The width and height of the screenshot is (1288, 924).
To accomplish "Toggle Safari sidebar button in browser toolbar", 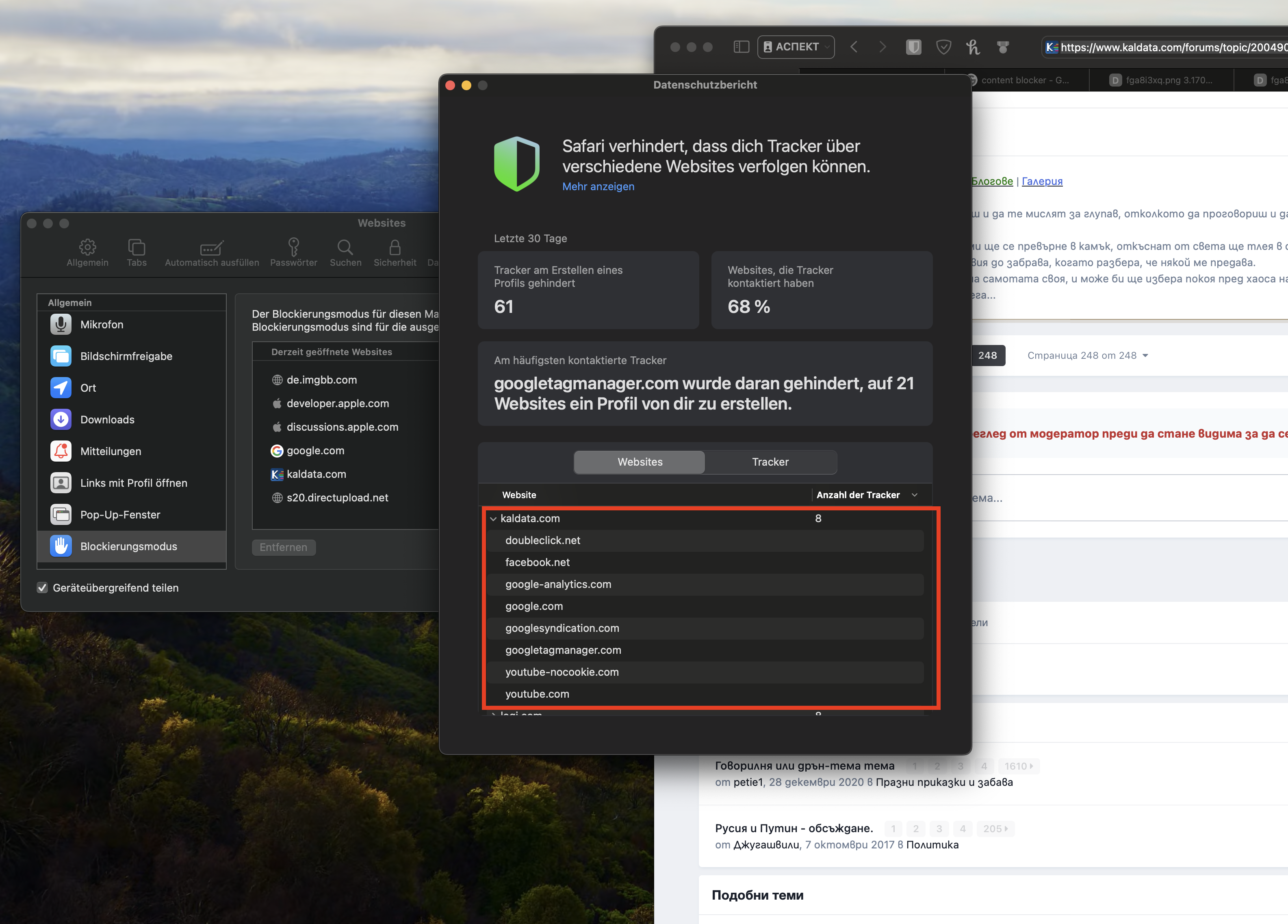I will 741,47.
